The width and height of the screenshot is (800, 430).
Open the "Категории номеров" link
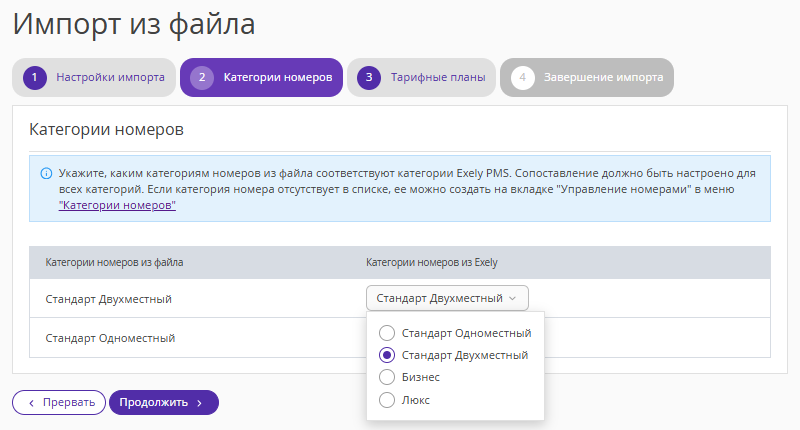[x=117, y=205]
